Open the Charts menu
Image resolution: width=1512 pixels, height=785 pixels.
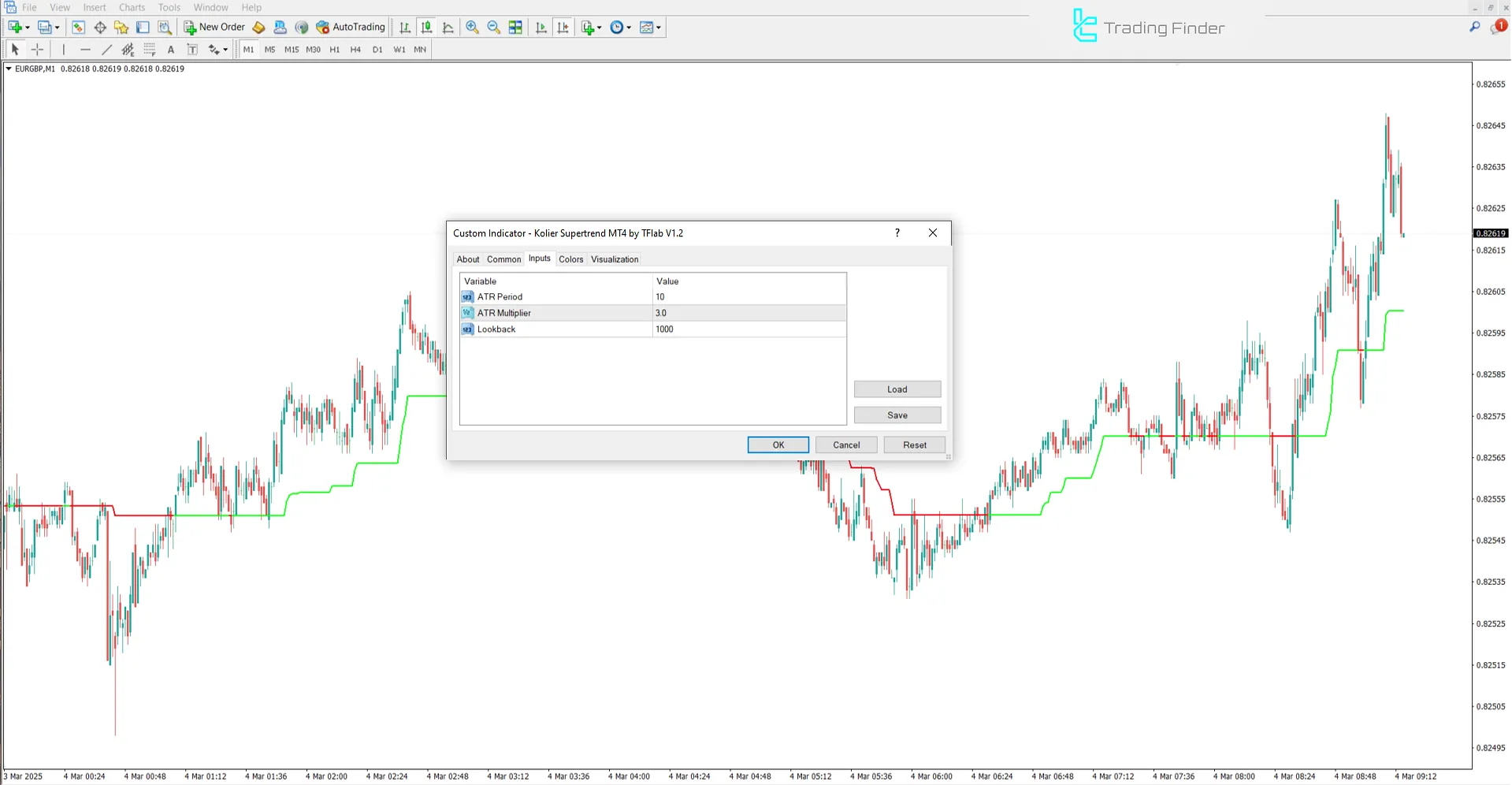coord(132,7)
